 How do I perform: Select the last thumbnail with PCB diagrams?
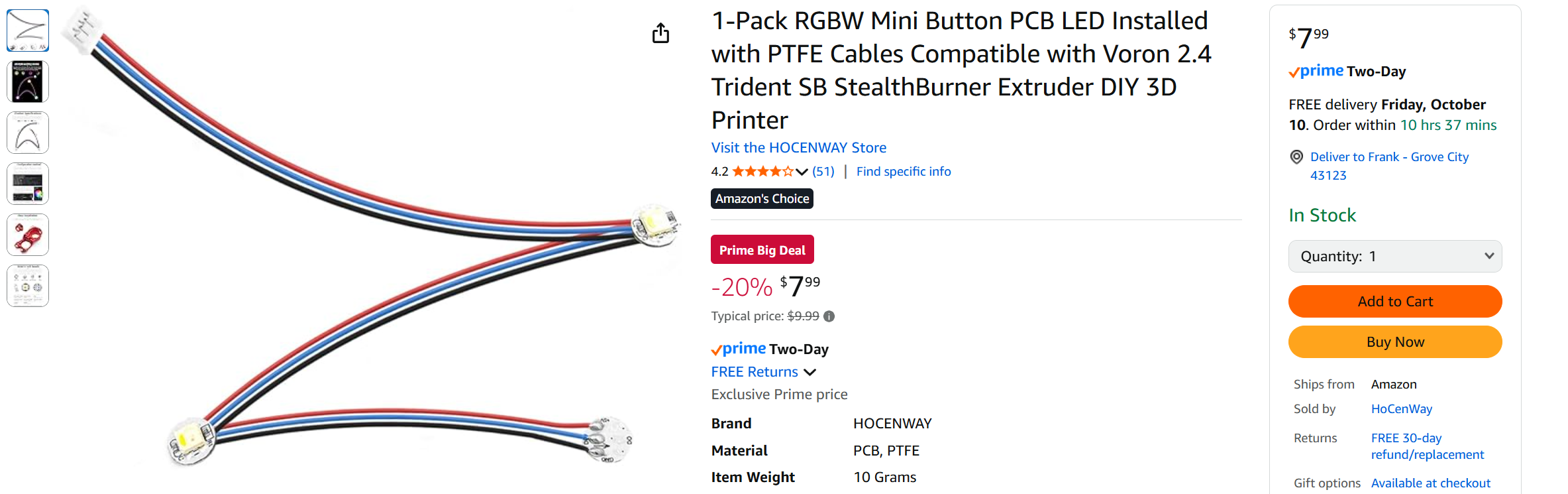(28, 286)
